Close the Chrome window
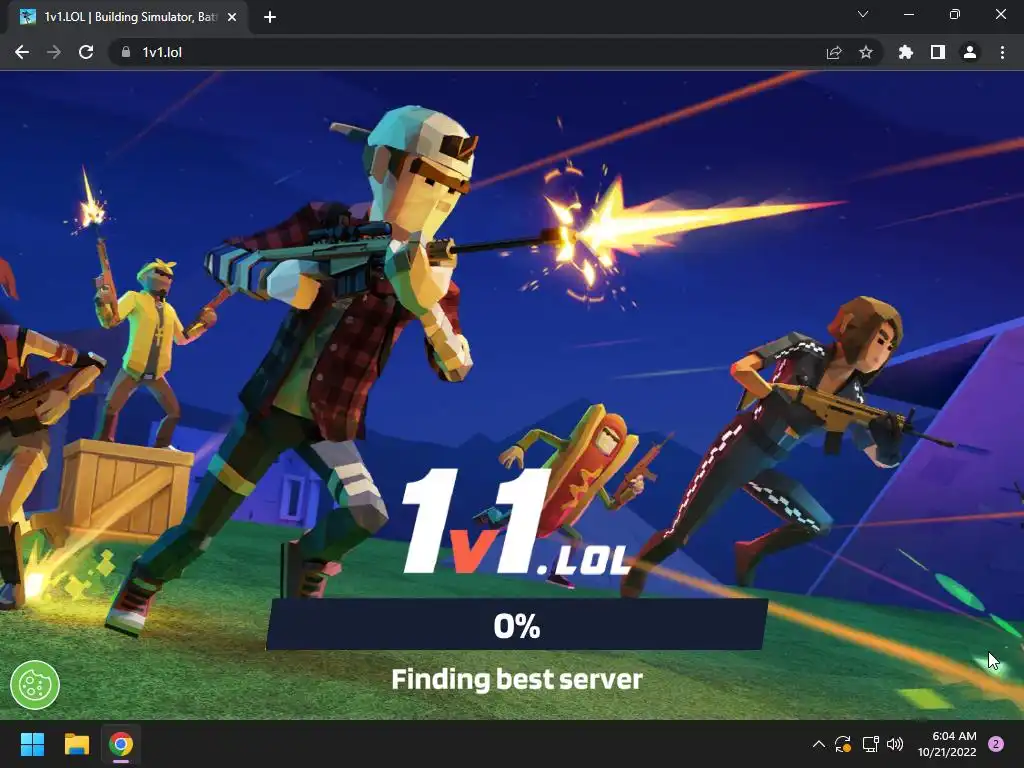This screenshot has height=768, width=1024. [x=1000, y=14]
